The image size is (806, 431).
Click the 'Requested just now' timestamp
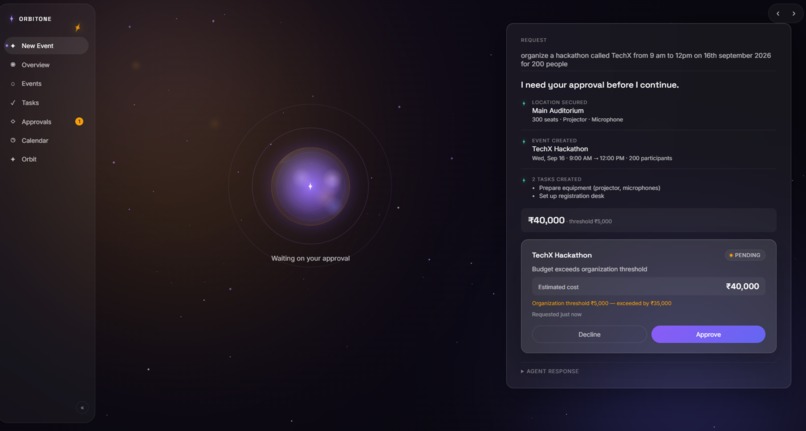click(x=557, y=314)
